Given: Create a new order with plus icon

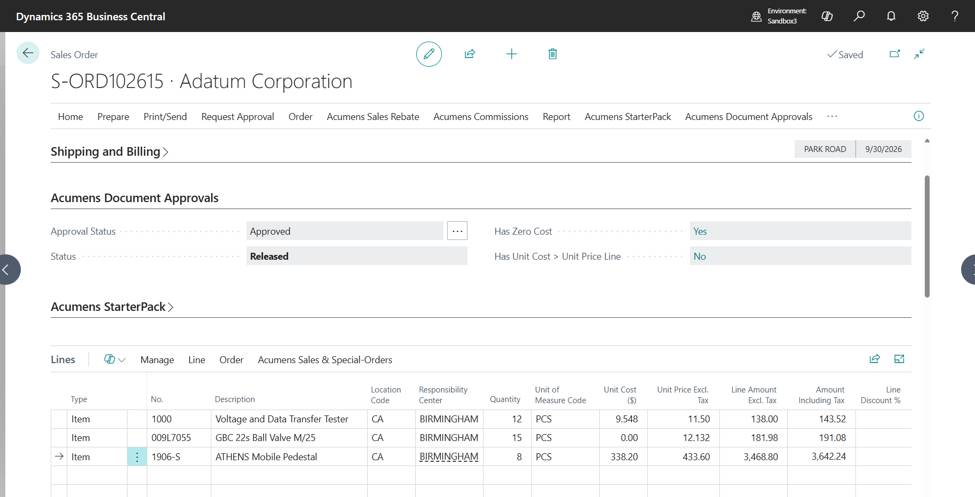Looking at the screenshot, I should coord(511,54).
